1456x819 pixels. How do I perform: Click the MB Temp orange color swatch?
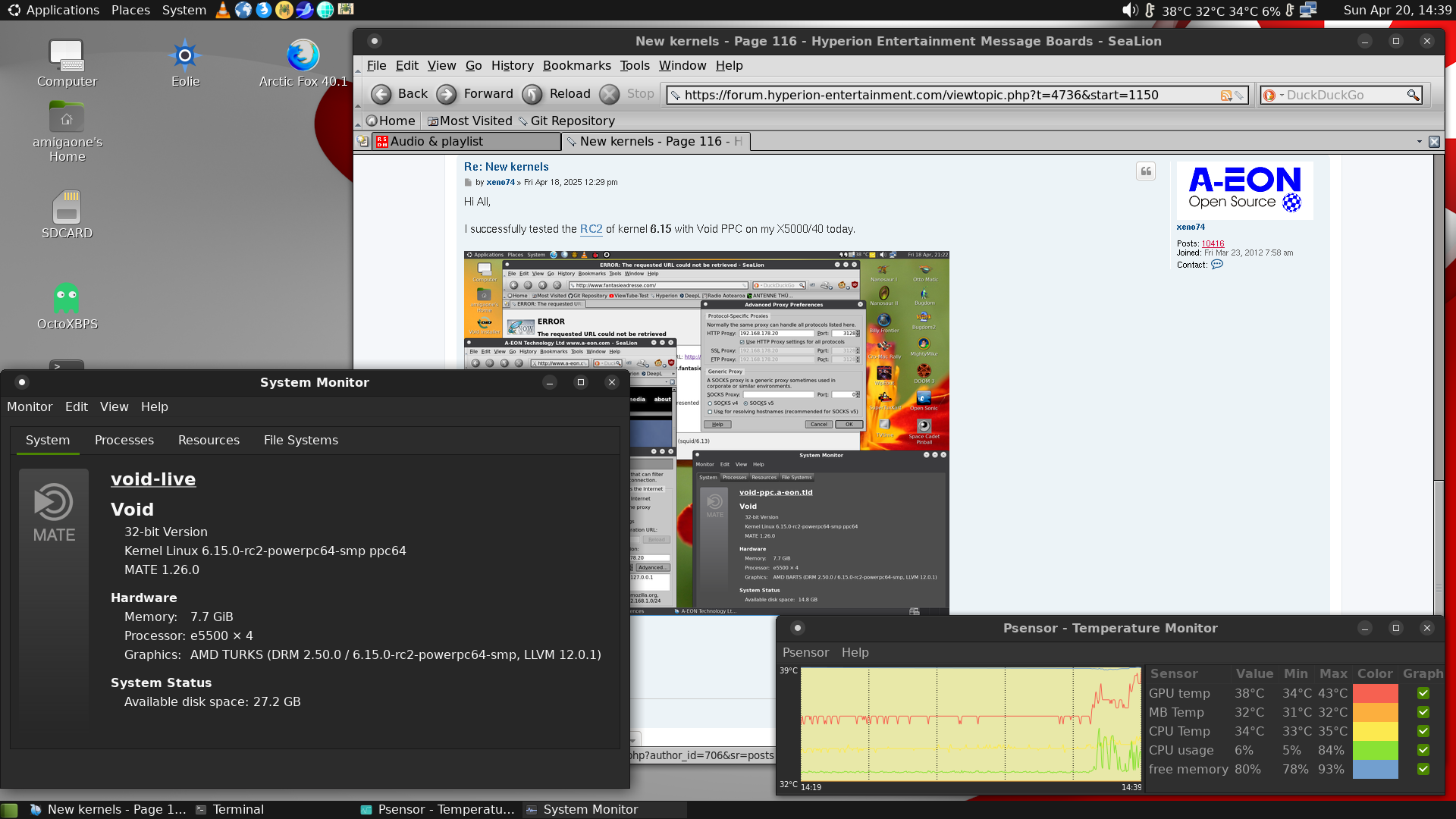(1375, 712)
